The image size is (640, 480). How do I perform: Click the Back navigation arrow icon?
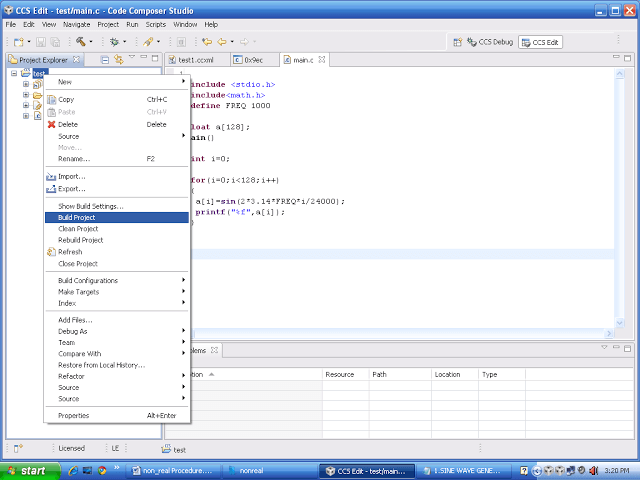point(222,42)
